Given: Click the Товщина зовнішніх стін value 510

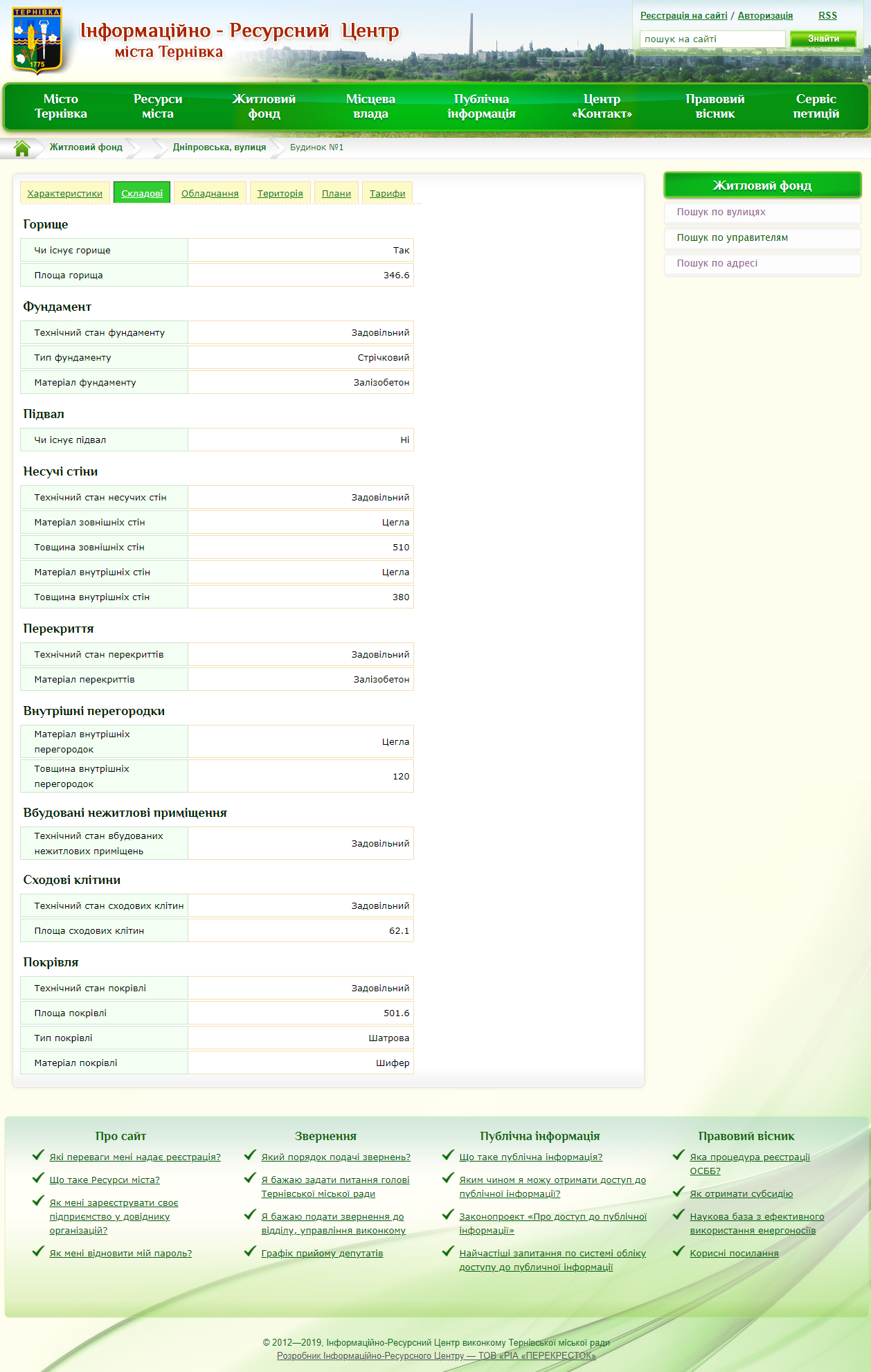Looking at the screenshot, I should tap(401, 547).
